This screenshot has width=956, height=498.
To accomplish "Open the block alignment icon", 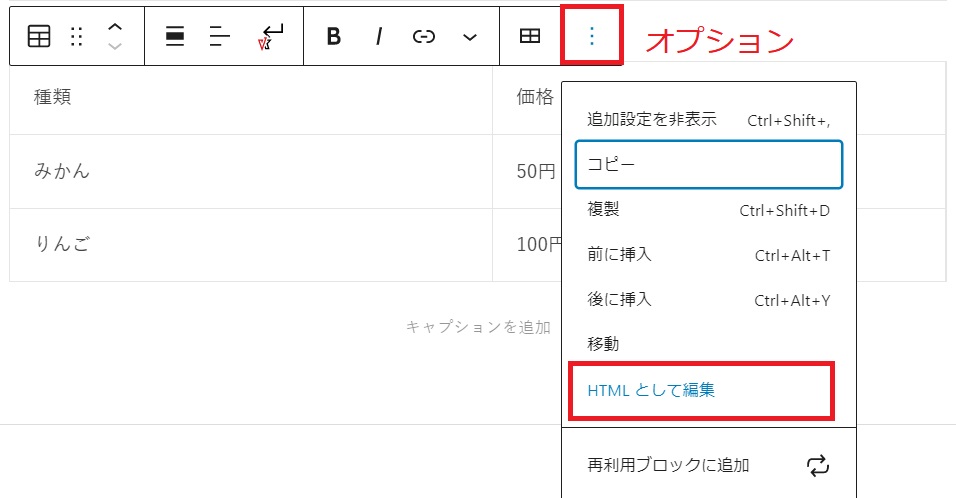I will pyautogui.click(x=175, y=37).
